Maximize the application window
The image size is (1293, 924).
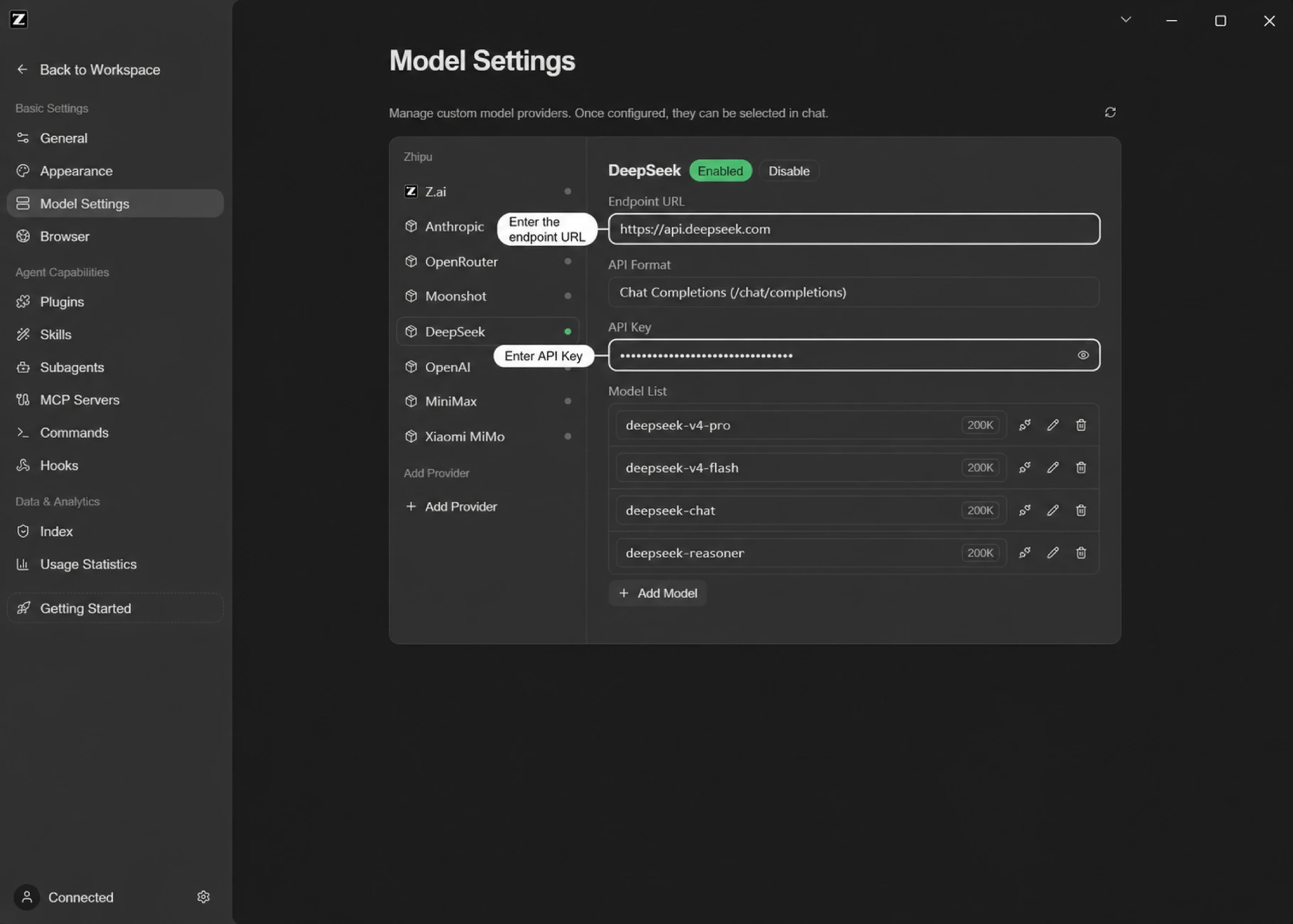coord(1220,21)
